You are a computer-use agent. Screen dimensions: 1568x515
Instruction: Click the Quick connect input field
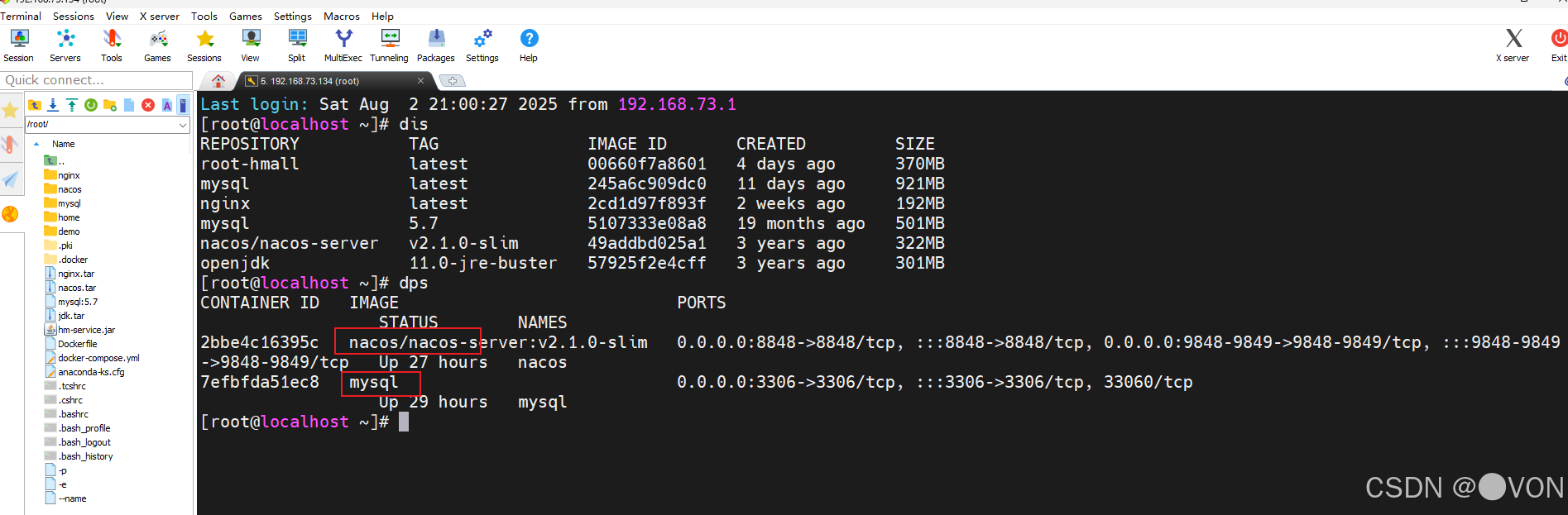coord(96,80)
